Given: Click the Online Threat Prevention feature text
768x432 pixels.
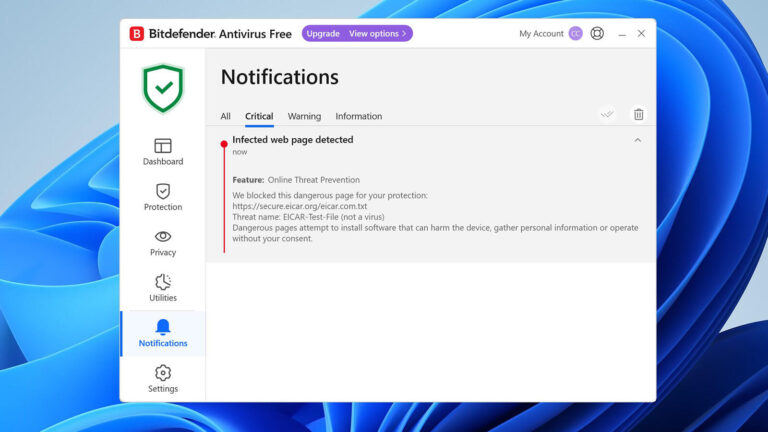Looking at the screenshot, I should [313, 180].
